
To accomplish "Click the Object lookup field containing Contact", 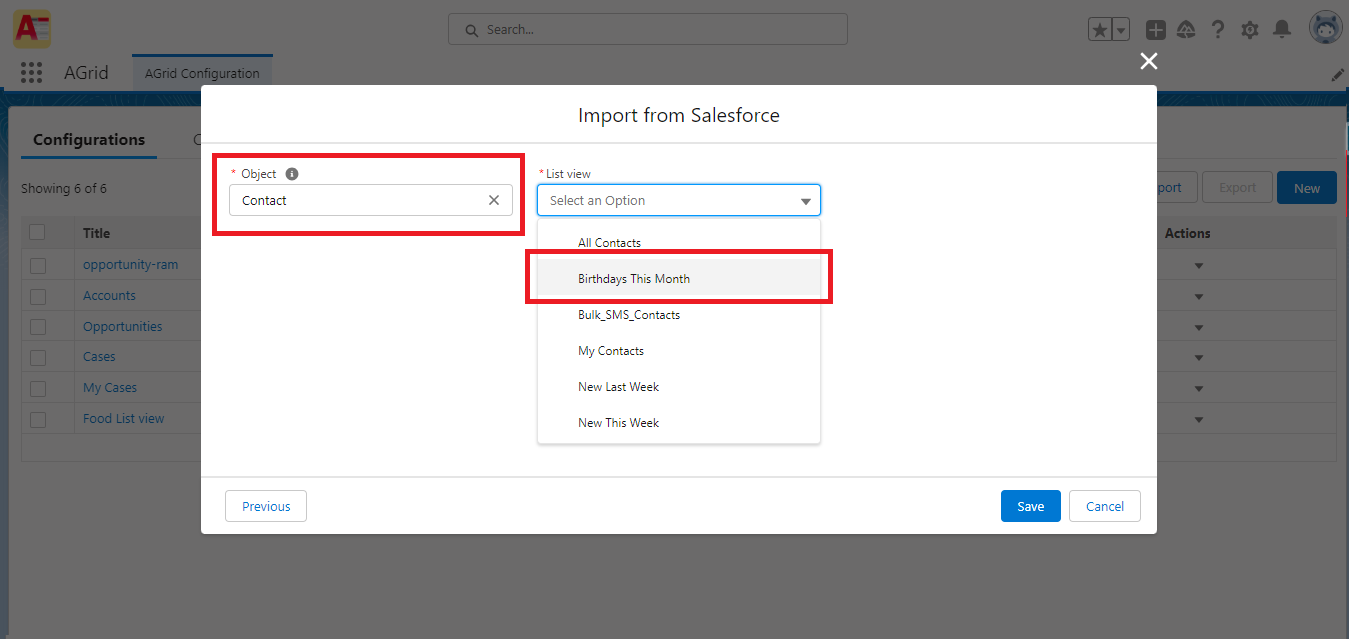I will click(x=371, y=200).
